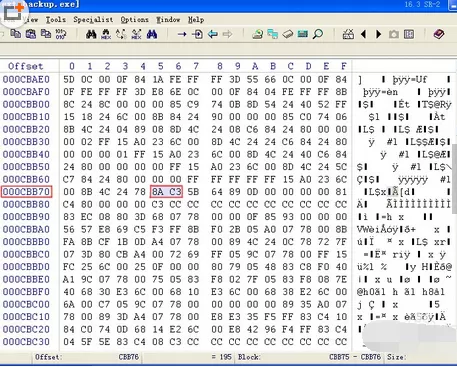The height and width of the screenshot is (374, 457).
Task: Open Replace Text with the arrows icon
Action: [121, 34]
